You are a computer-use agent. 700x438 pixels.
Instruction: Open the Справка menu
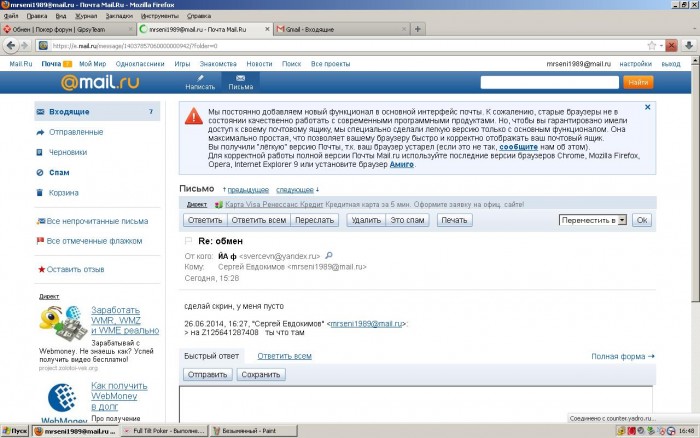(x=199, y=16)
